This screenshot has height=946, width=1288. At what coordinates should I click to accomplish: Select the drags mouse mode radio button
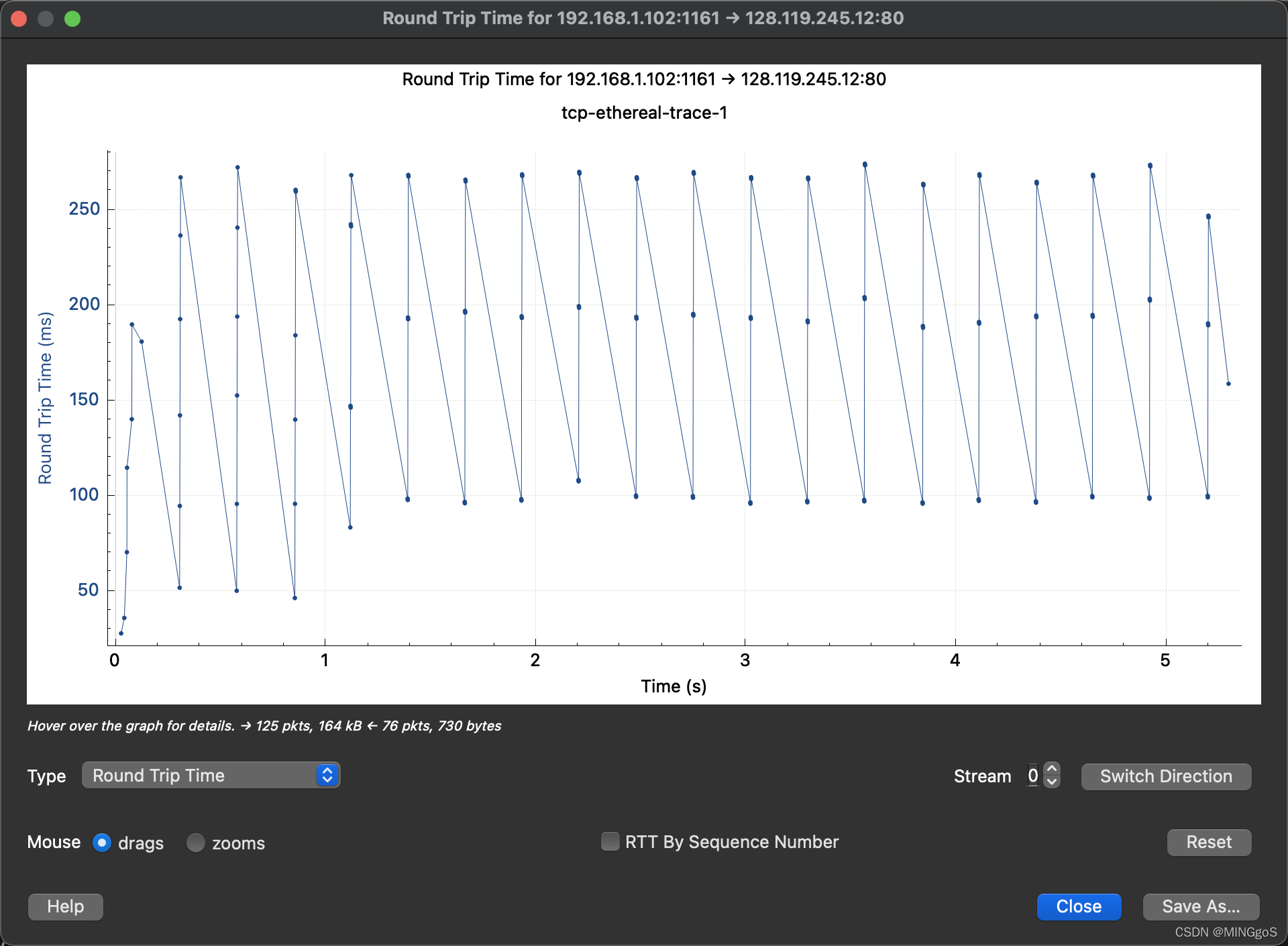click(102, 843)
